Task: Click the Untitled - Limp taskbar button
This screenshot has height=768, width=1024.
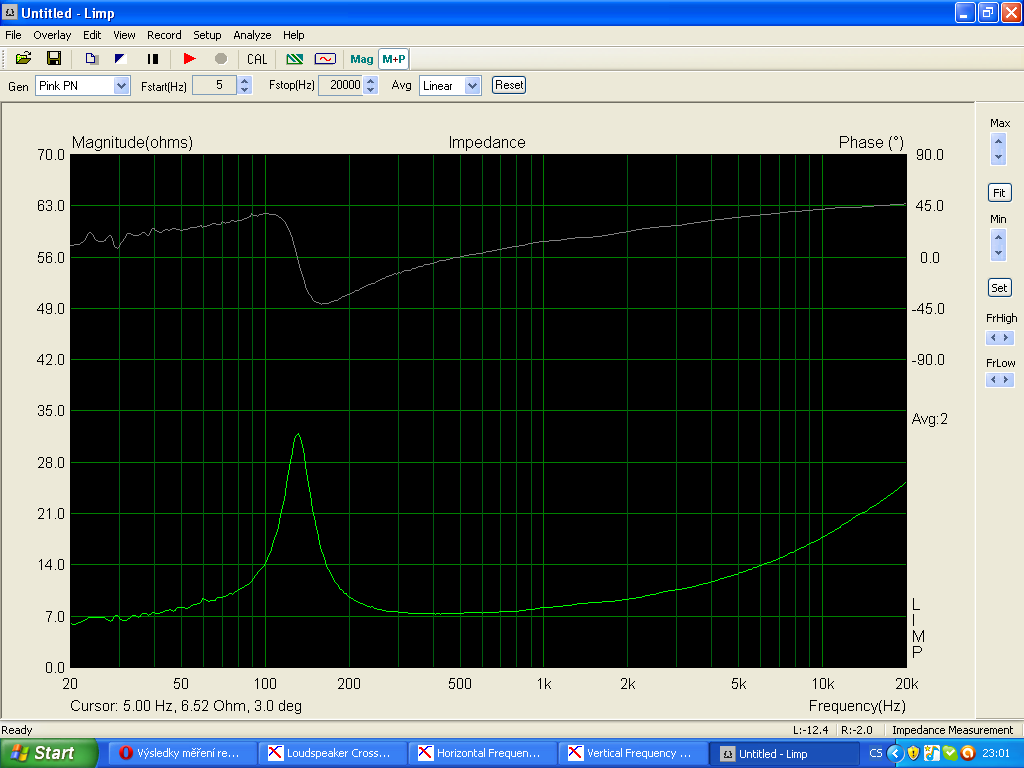Action: (x=783, y=754)
